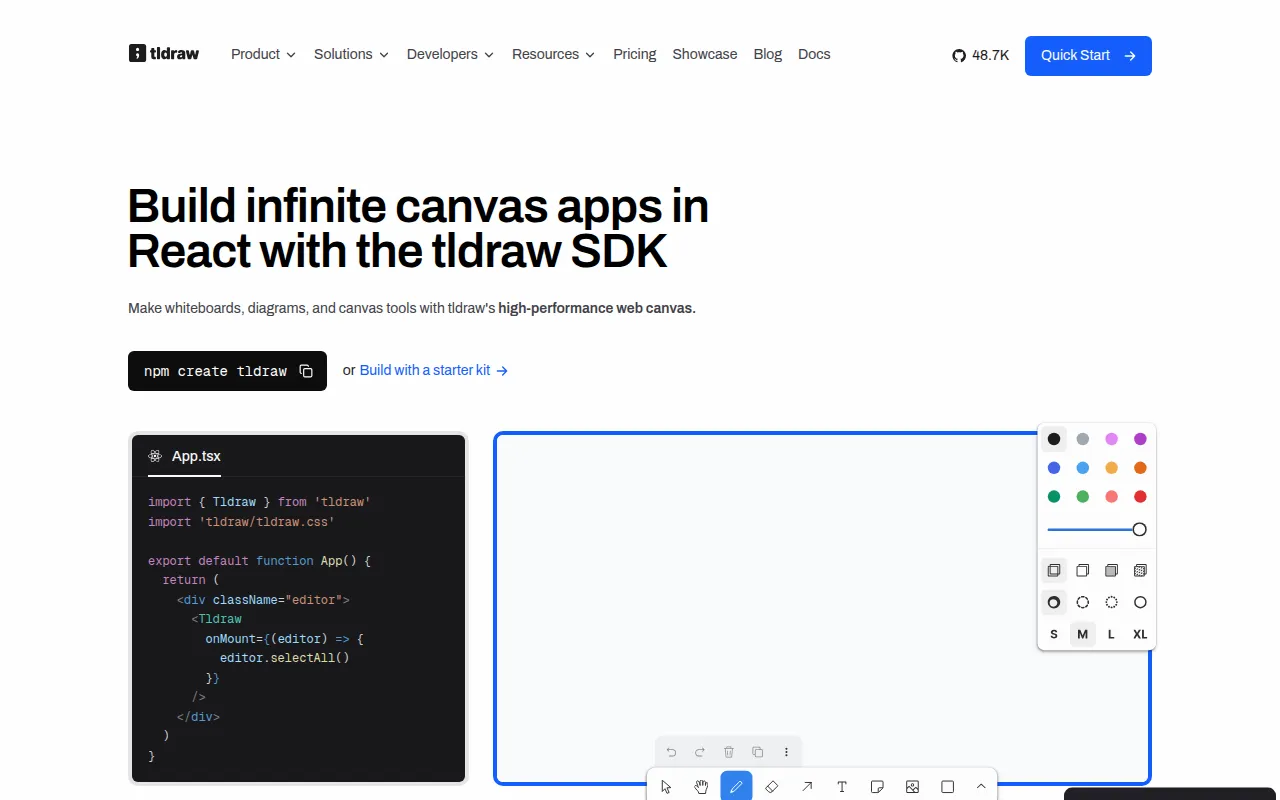
Task: Choose the Draw dash style
Action: pyautogui.click(x=1054, y=603)
